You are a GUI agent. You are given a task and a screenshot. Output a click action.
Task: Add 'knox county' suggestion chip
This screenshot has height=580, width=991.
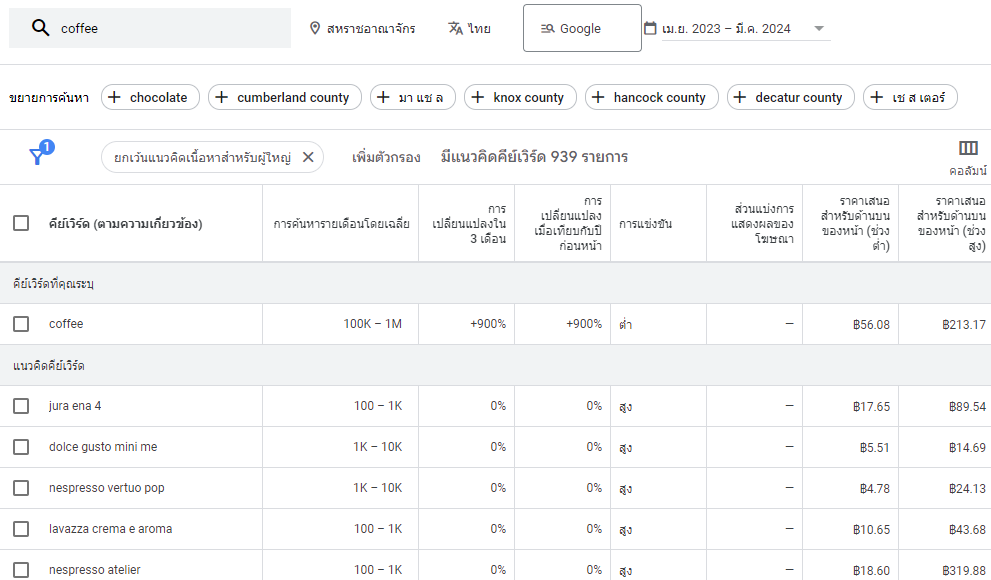[519, 97]
